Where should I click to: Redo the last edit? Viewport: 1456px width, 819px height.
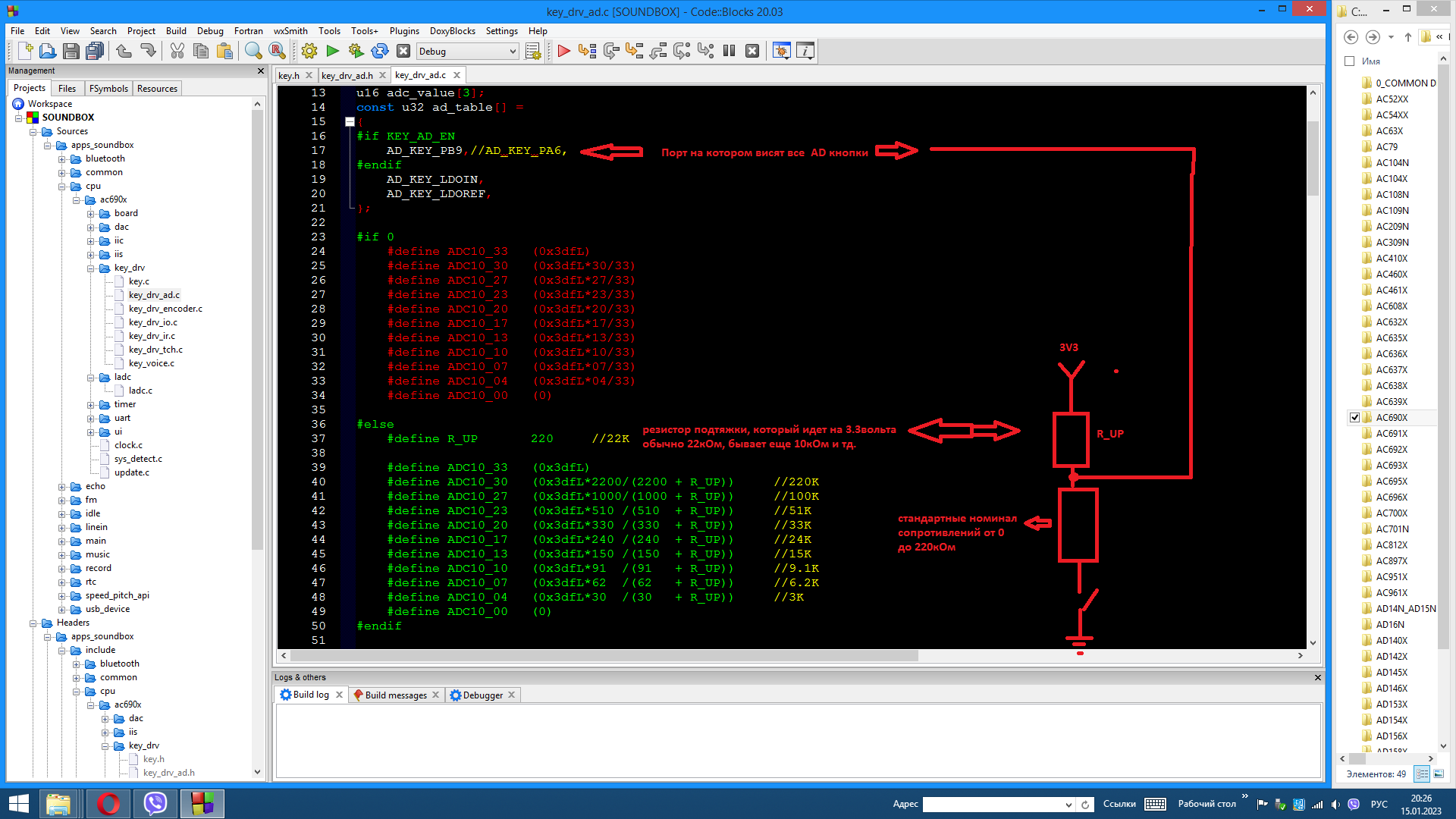click(148, 51)
